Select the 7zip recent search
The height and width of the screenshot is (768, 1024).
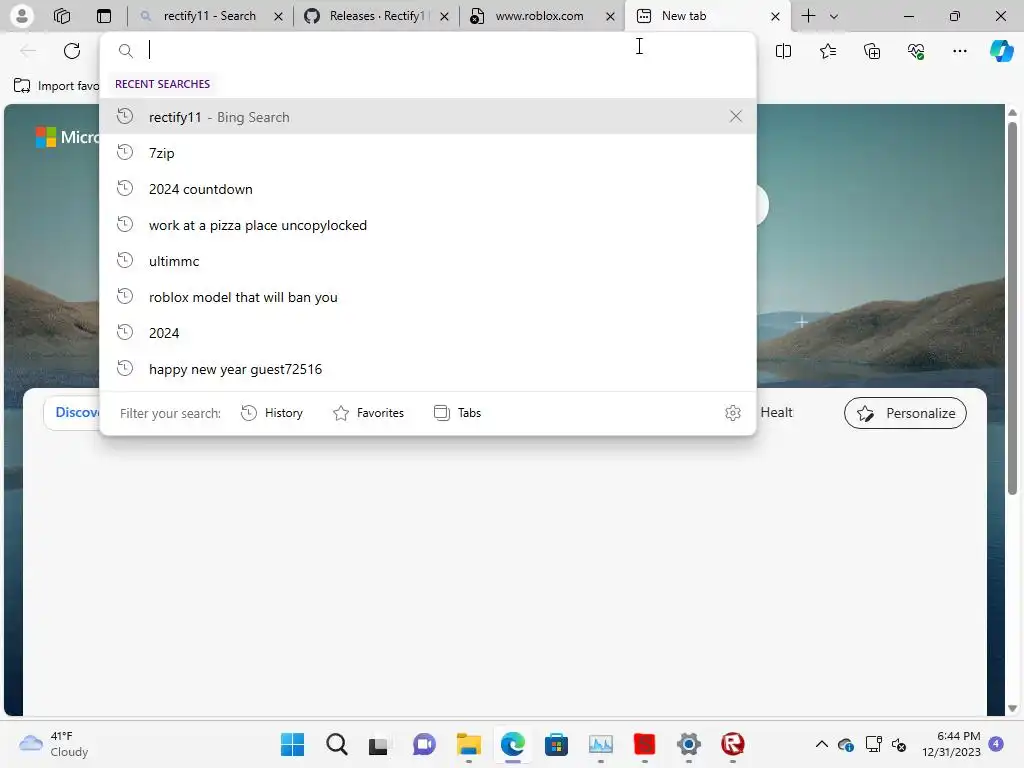(428, 153)
